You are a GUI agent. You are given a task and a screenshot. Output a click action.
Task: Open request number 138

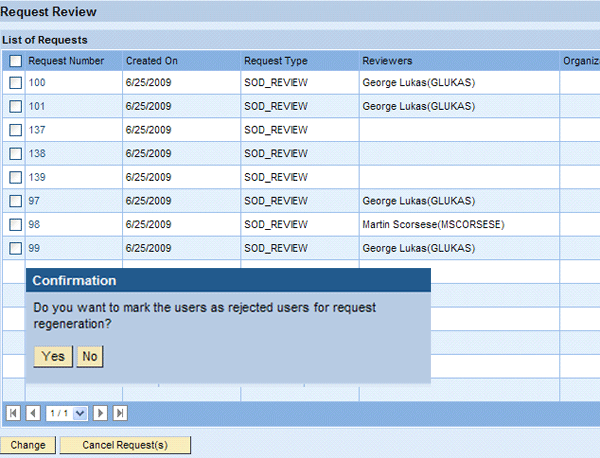(x=37, y=154)
